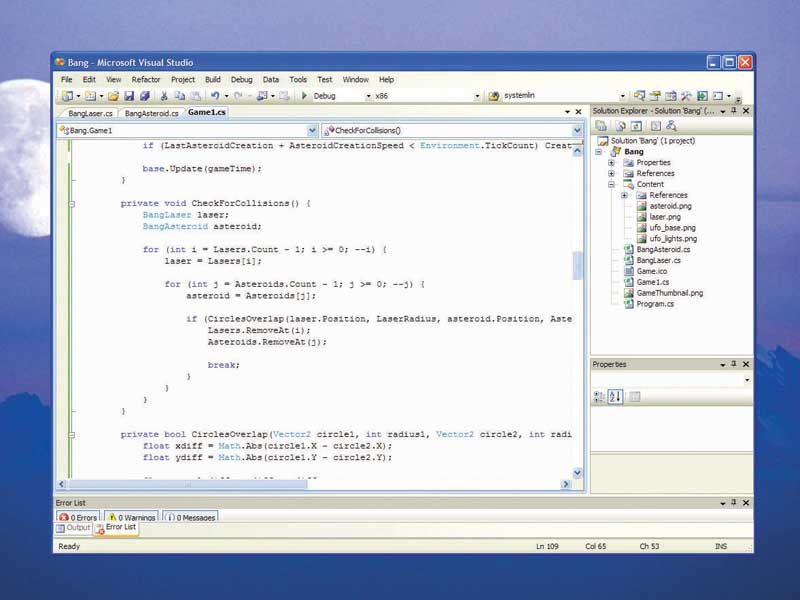Toggle the 0 Errors filter in Error List
Viewport: 800px width, 600px height.
[78, 517]
